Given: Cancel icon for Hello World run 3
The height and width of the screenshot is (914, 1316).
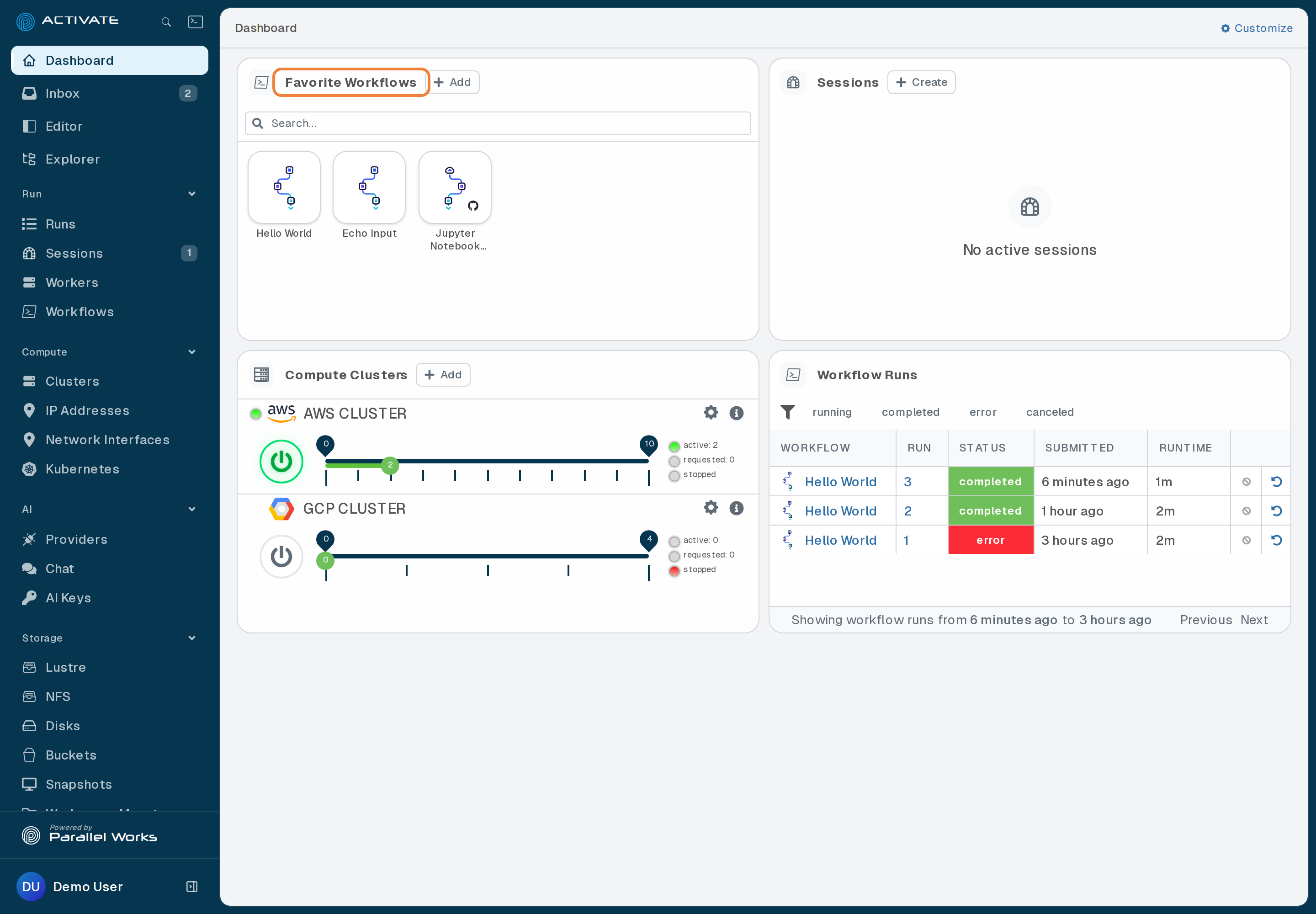Looking at the screenshot, I should 1246,482.
